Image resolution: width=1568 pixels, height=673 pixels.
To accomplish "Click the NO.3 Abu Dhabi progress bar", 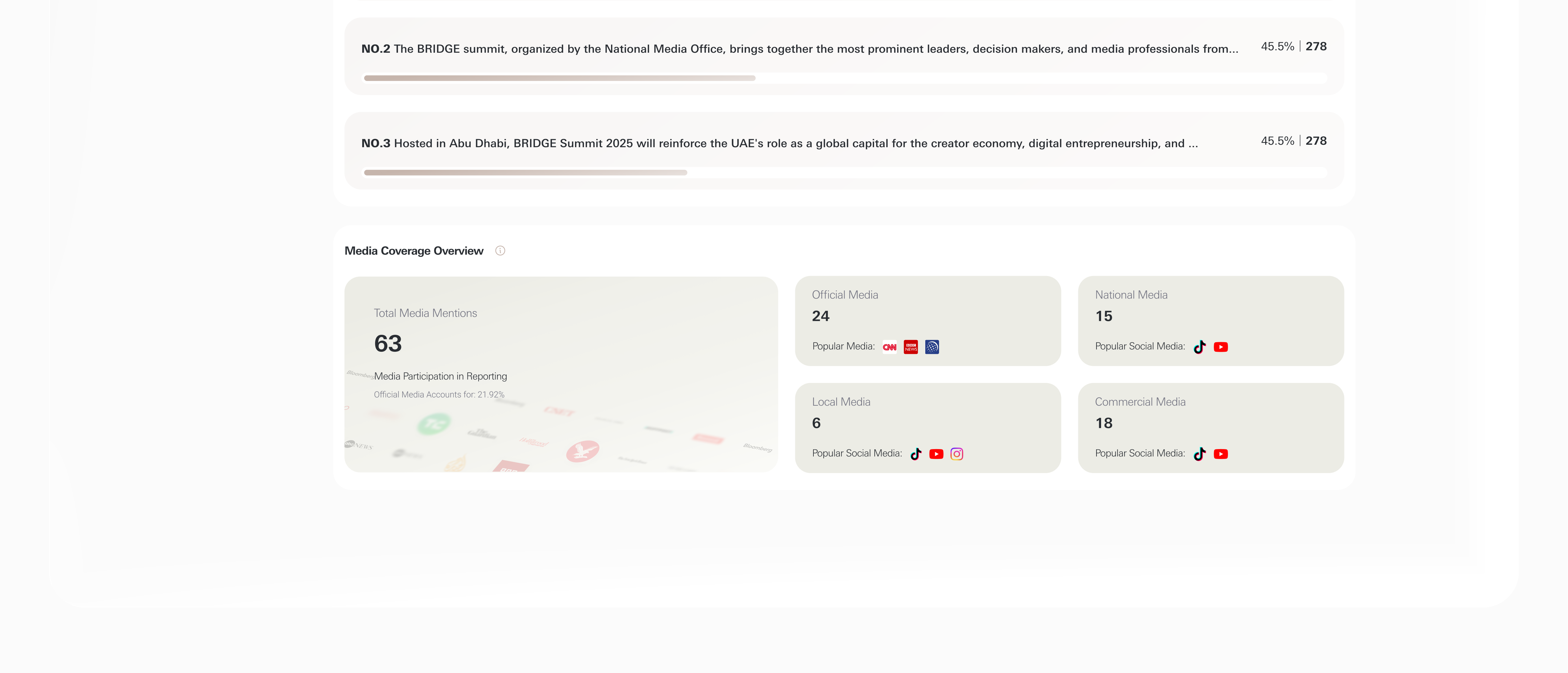I will click(x=845, y=173).
